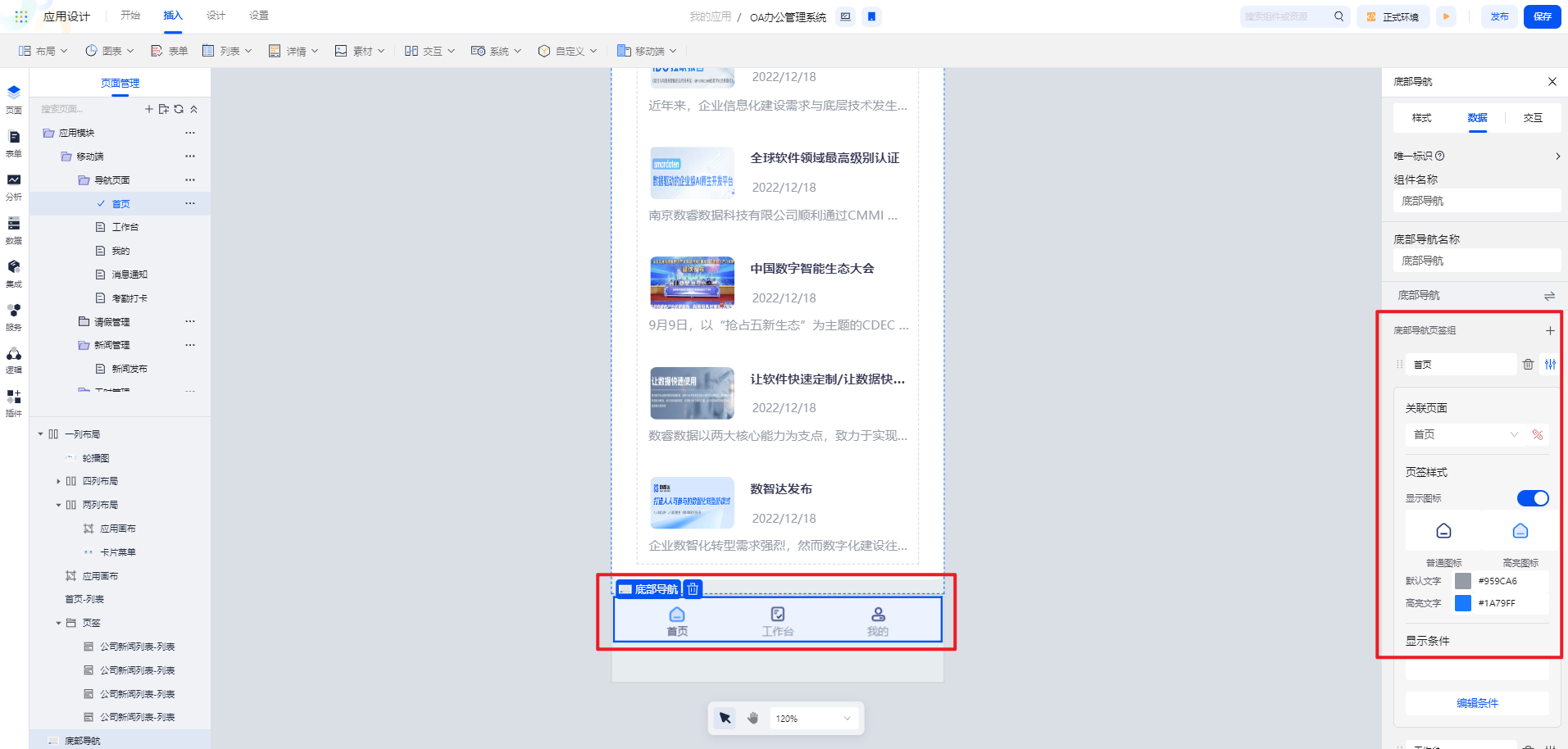Click the 保存 save button
This screenshot has height=749, width=1568.
[1543, 16]
